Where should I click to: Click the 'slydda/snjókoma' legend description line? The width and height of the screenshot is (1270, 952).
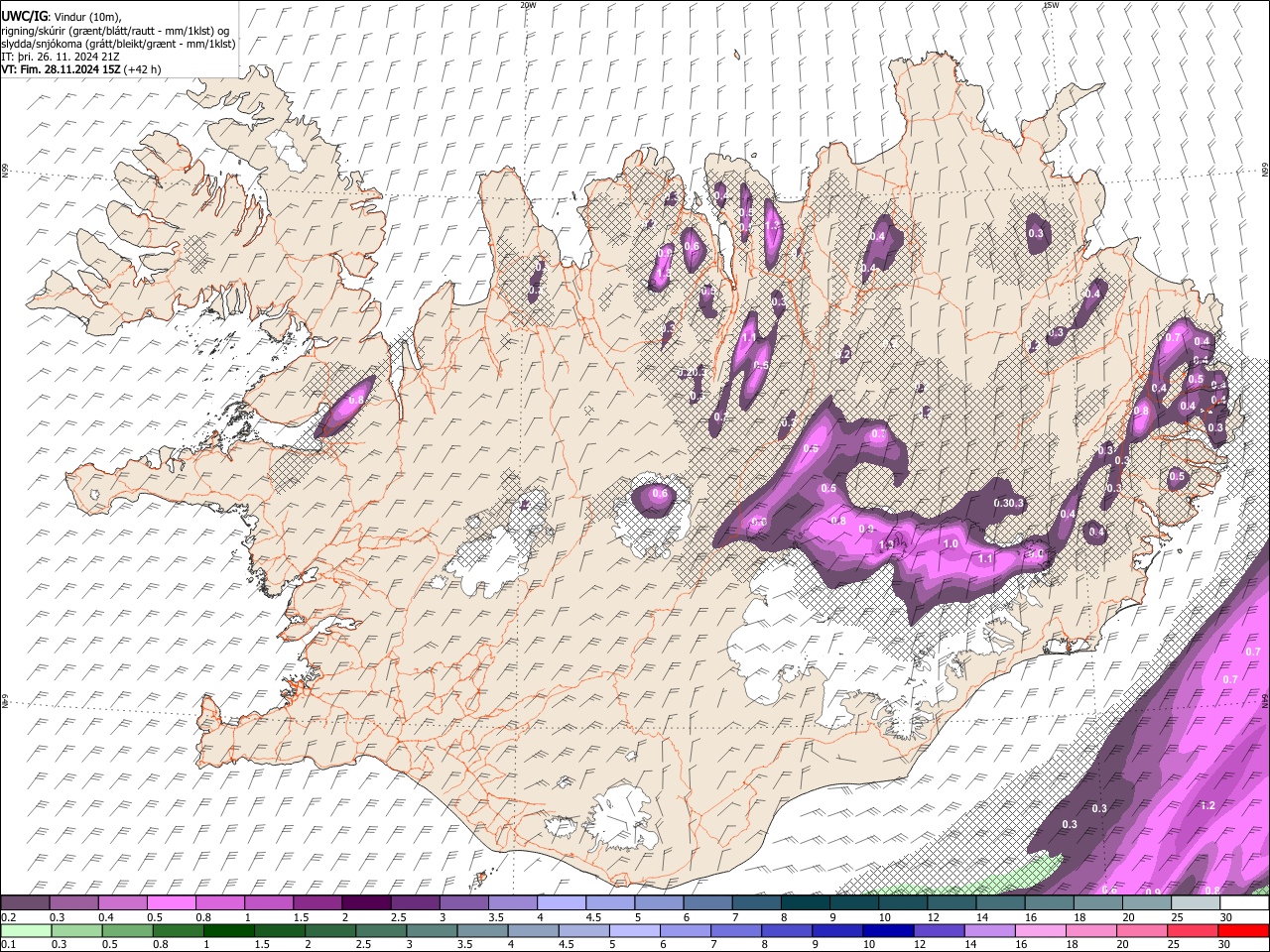tap(118, 44)
